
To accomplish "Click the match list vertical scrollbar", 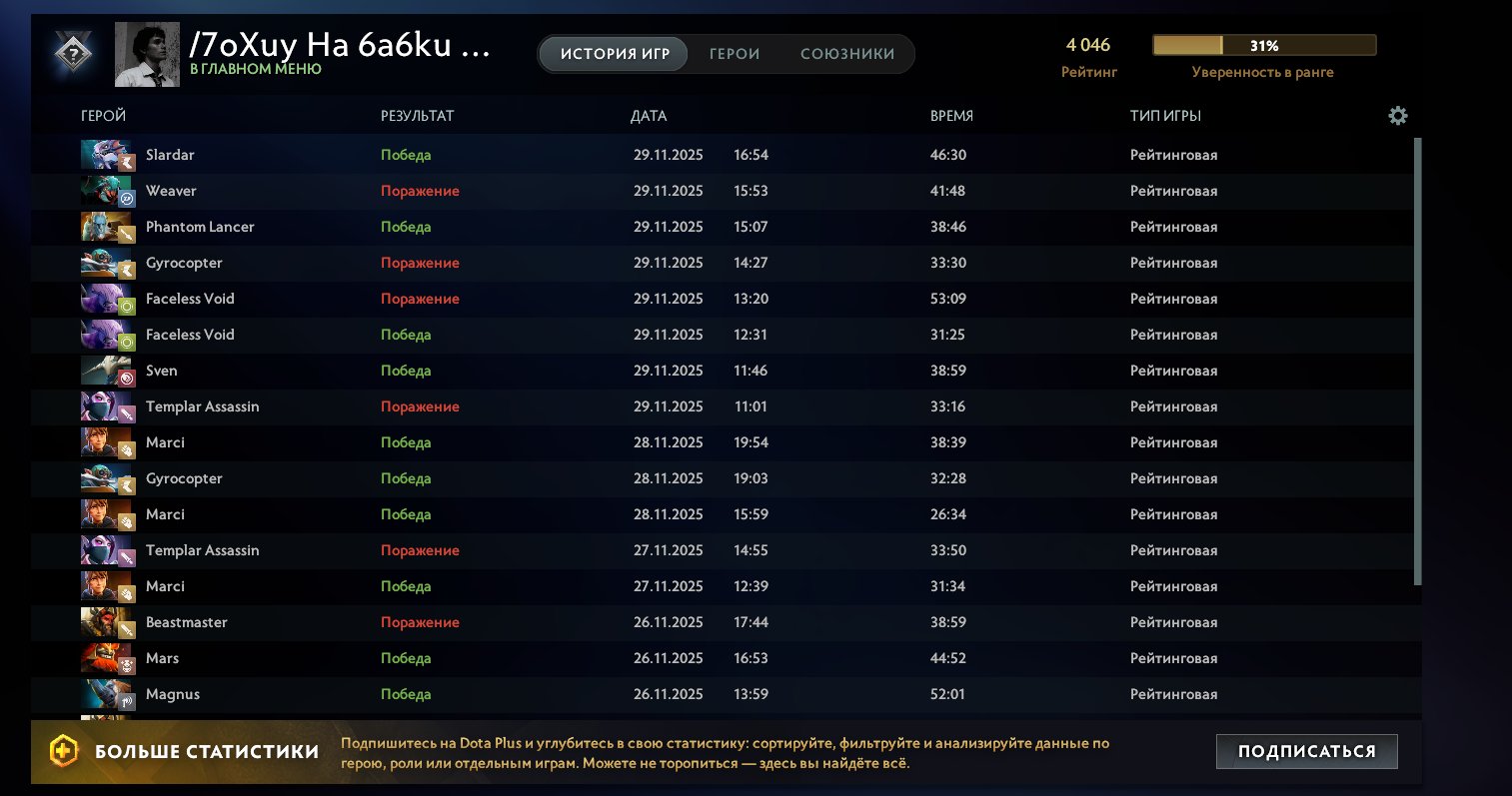I will pyautogui.click(x=1417, y=360).
